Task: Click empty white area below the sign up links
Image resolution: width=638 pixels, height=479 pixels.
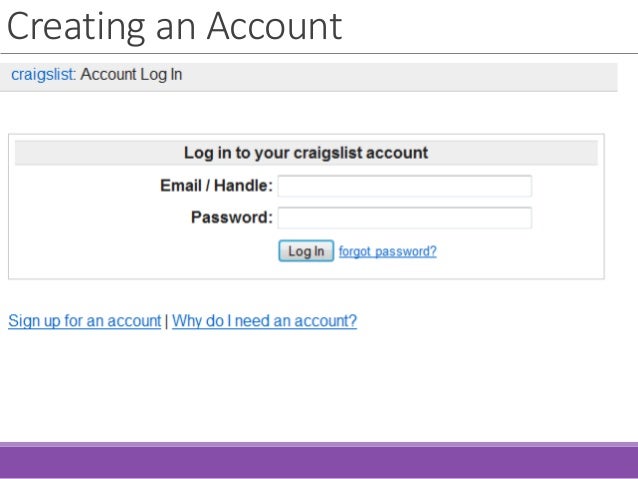Action: point(319,387)
